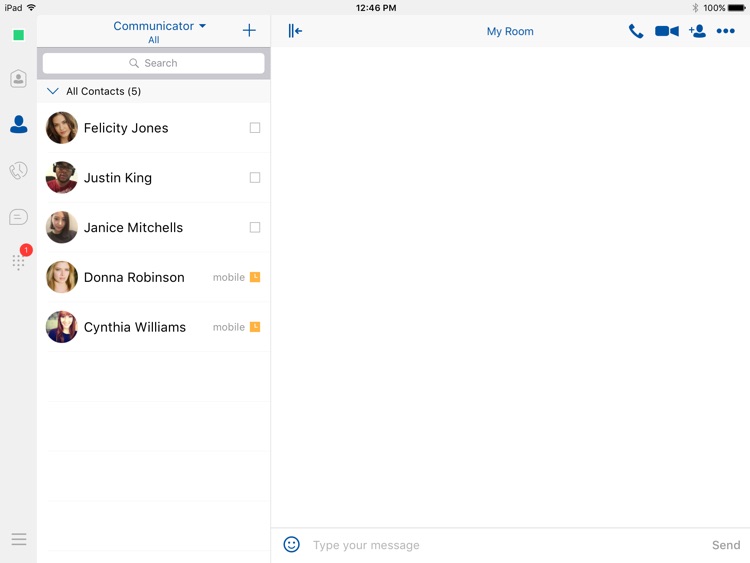Click the add participant icon
Image resolution: width=750 pixels, height=563 pixels.
[697, 31]
